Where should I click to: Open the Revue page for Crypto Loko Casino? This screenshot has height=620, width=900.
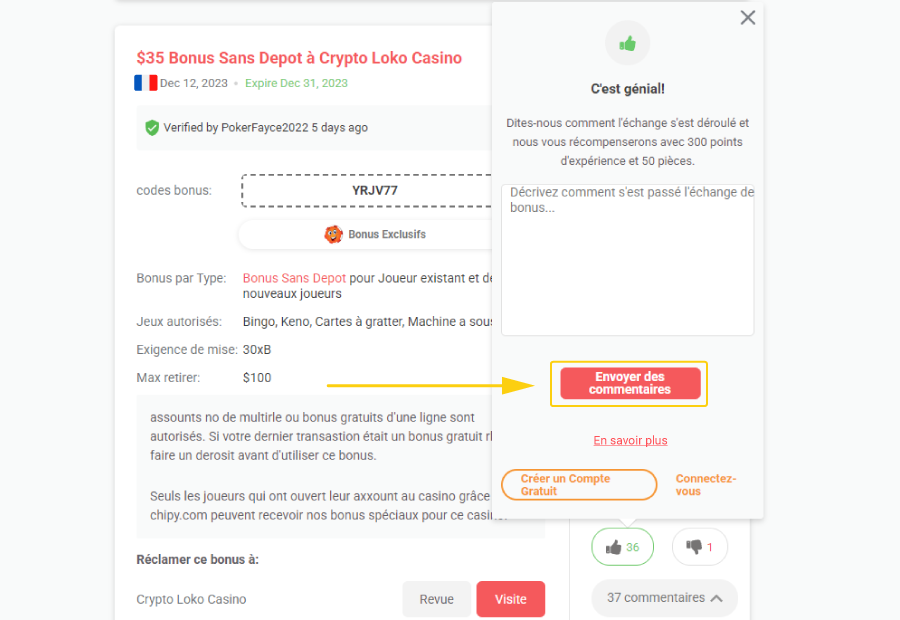point(436,599)
